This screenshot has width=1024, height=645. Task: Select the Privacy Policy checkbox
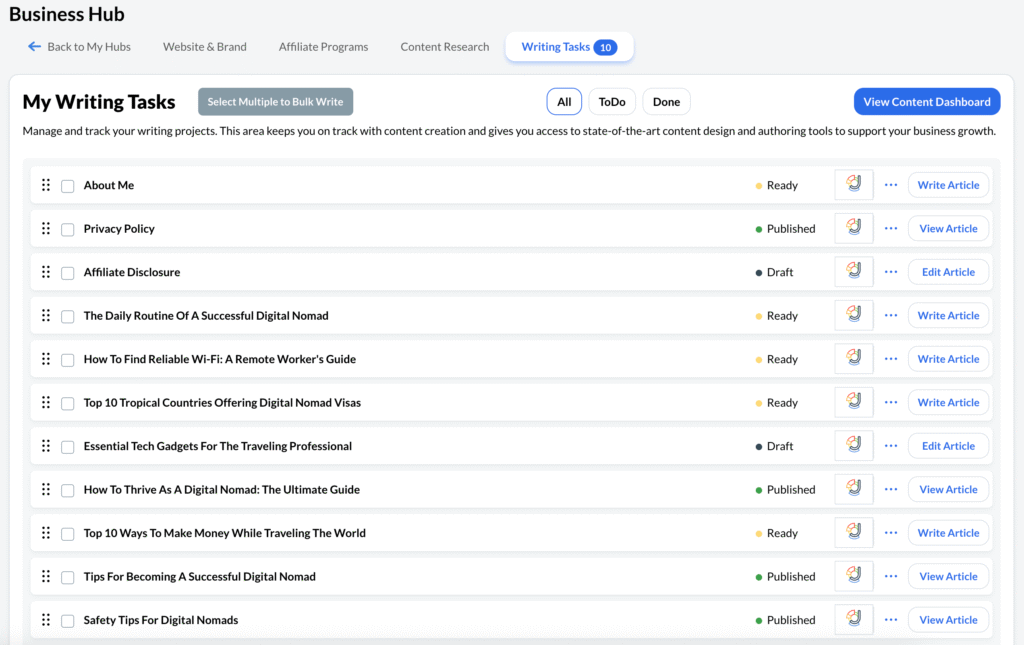(67, 228)
